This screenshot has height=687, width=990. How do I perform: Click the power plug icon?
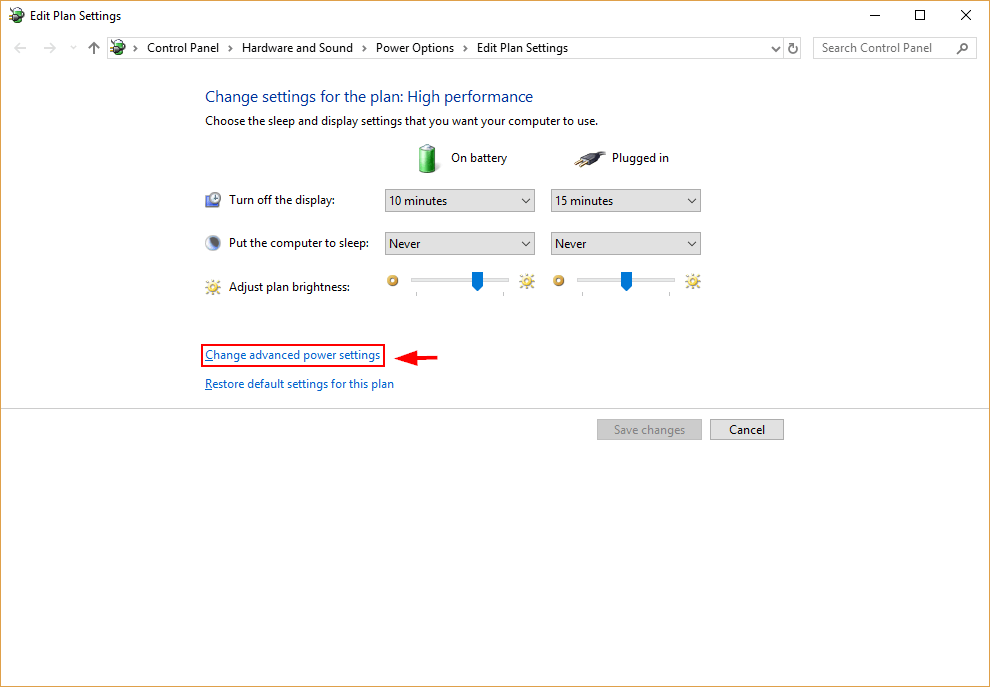590,158
